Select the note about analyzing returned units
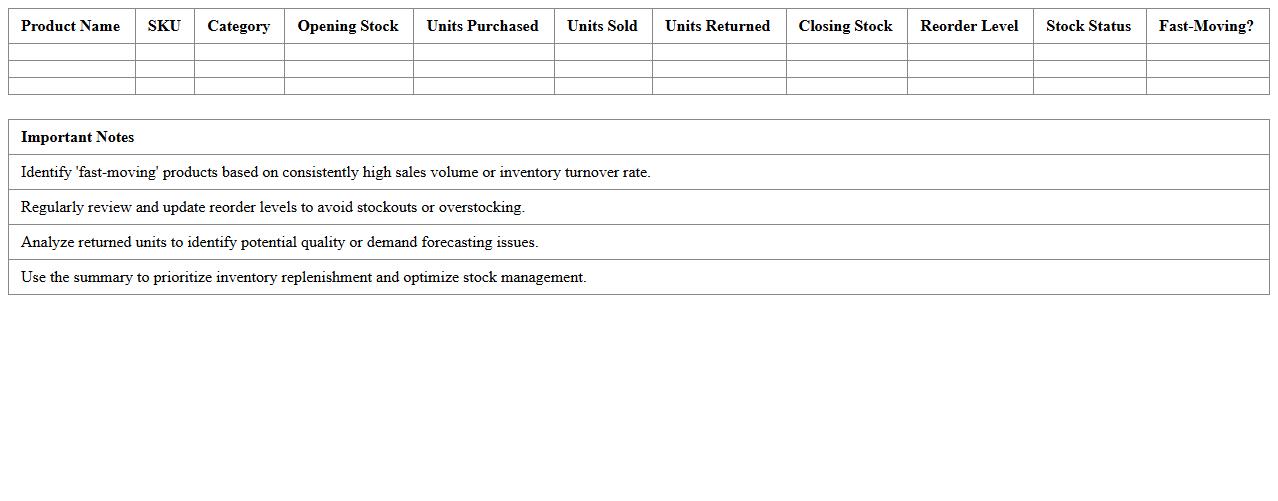This screenshot has width=1278, height=501. click(280, 242)
